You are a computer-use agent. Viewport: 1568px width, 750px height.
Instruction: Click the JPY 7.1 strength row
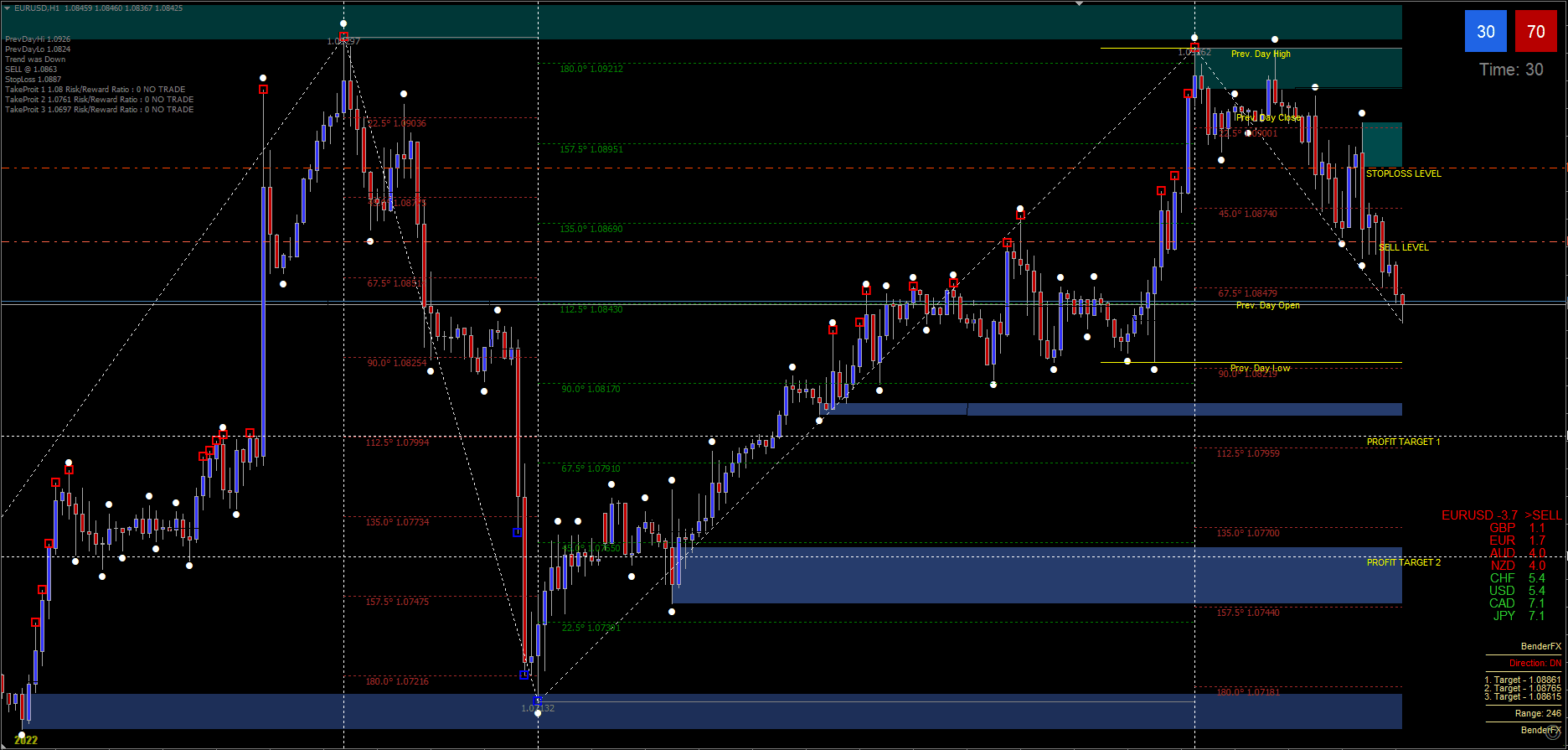(1518, 616)
